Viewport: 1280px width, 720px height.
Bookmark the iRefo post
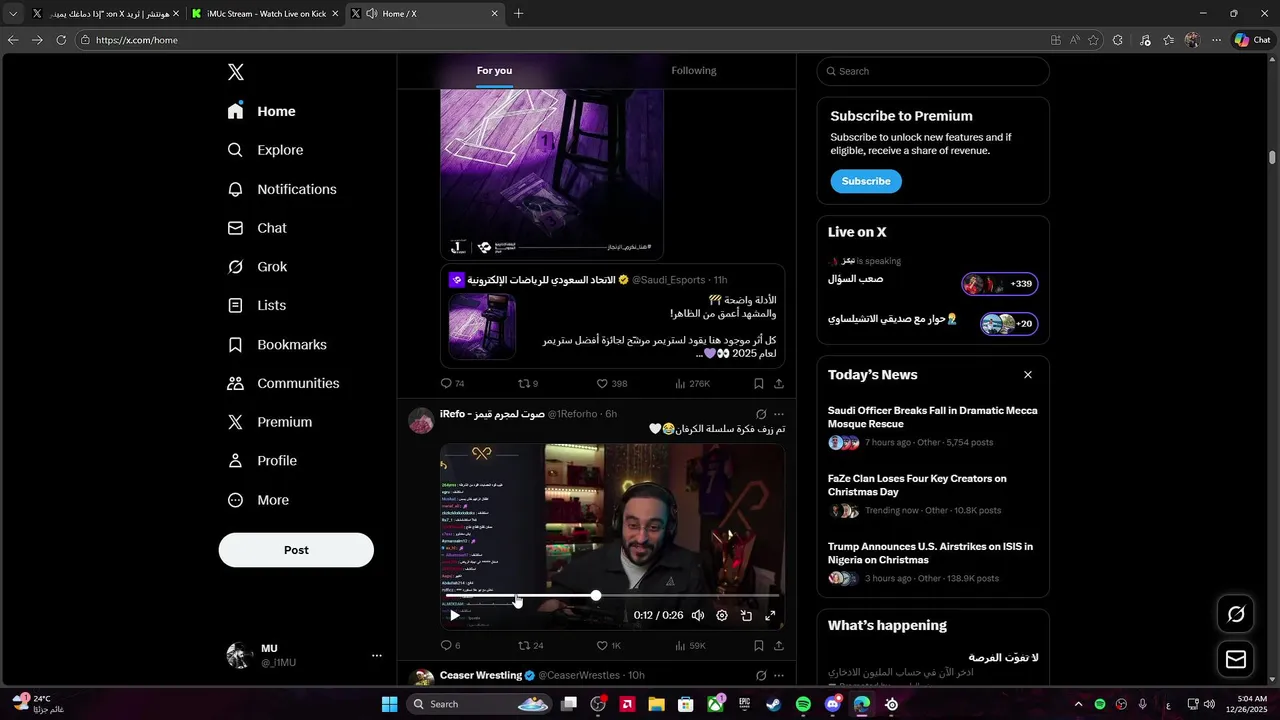click(759, 646)
